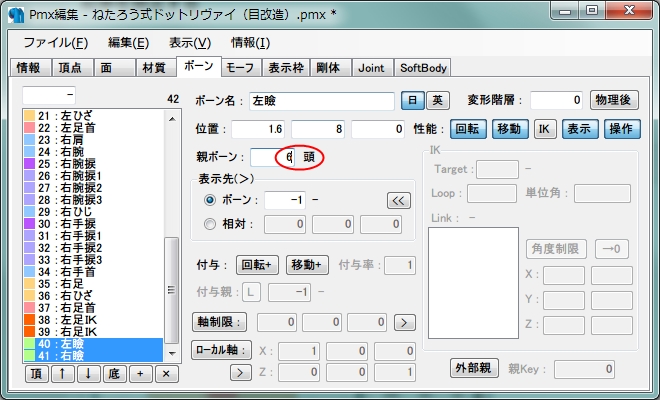The width and height of the screenshot is (660, 400).
Task: Select bone 25 : 右腕捩 in list
Action: pos(93,164)
